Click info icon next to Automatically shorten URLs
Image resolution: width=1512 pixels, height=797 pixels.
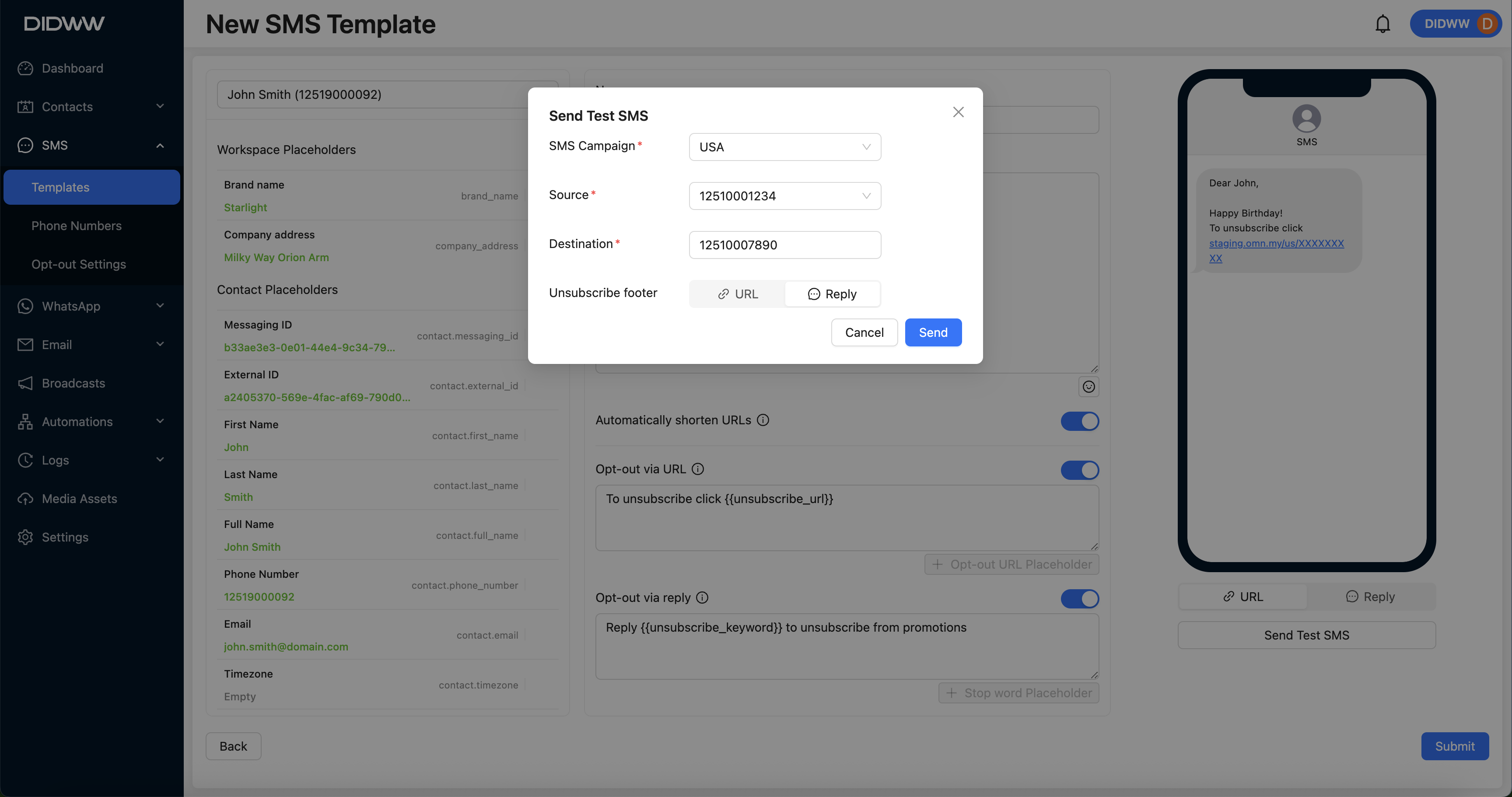point(763,420)
